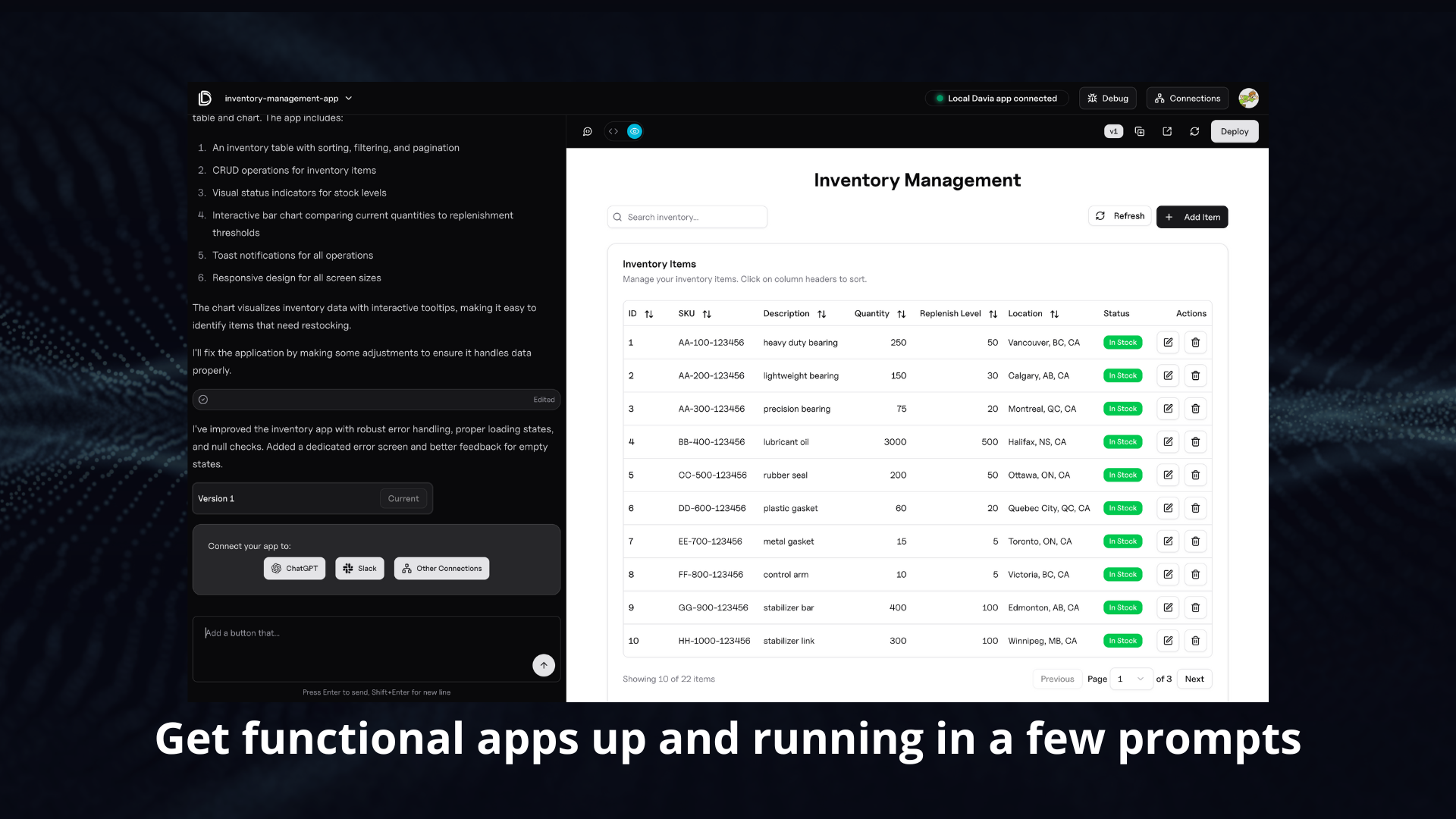Sort by ID column
The width and height of the screenshot is (1456, 819).
(x=641, y=314)
